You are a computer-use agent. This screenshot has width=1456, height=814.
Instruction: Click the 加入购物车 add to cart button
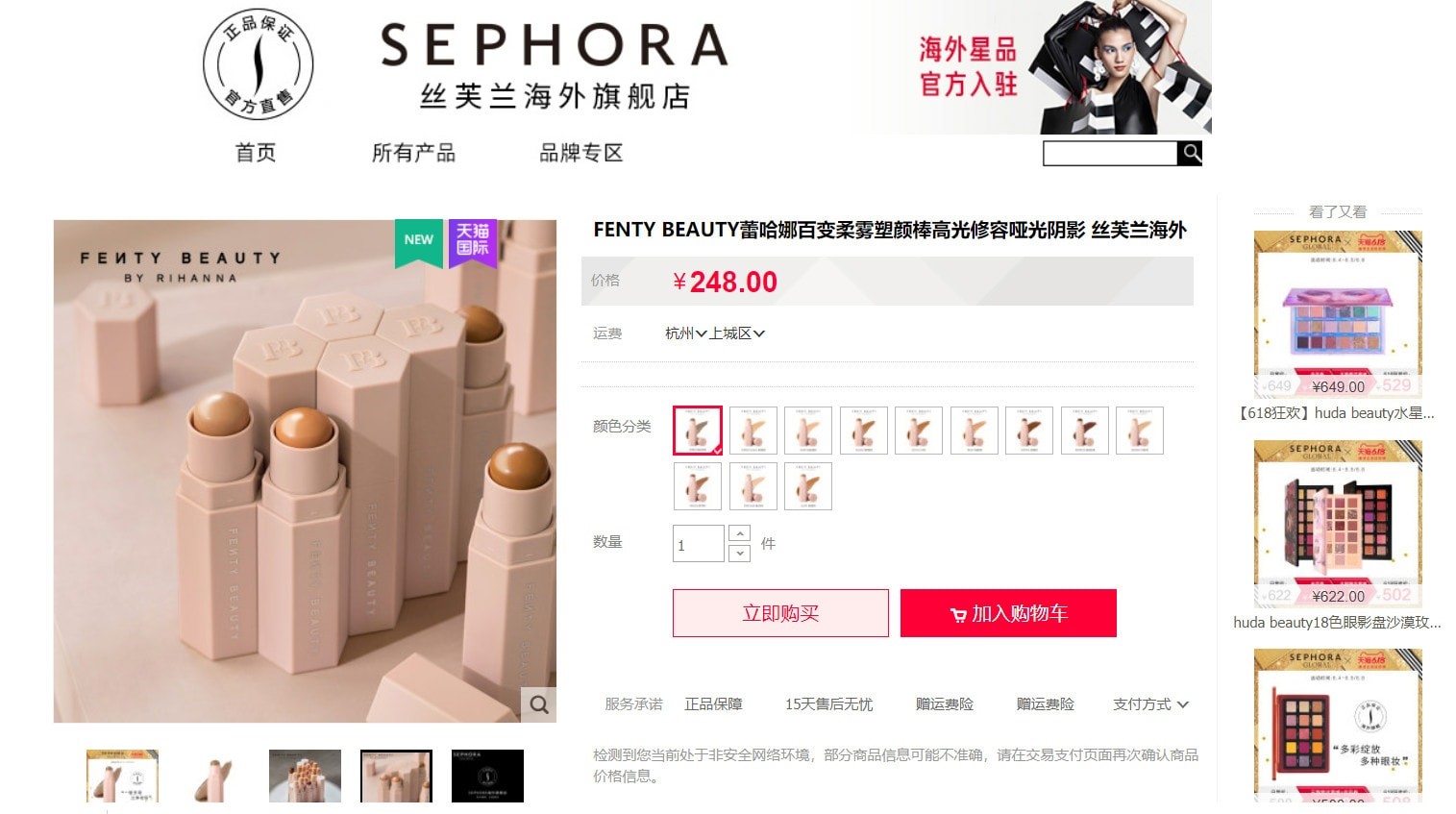(x=1008, y=613)
